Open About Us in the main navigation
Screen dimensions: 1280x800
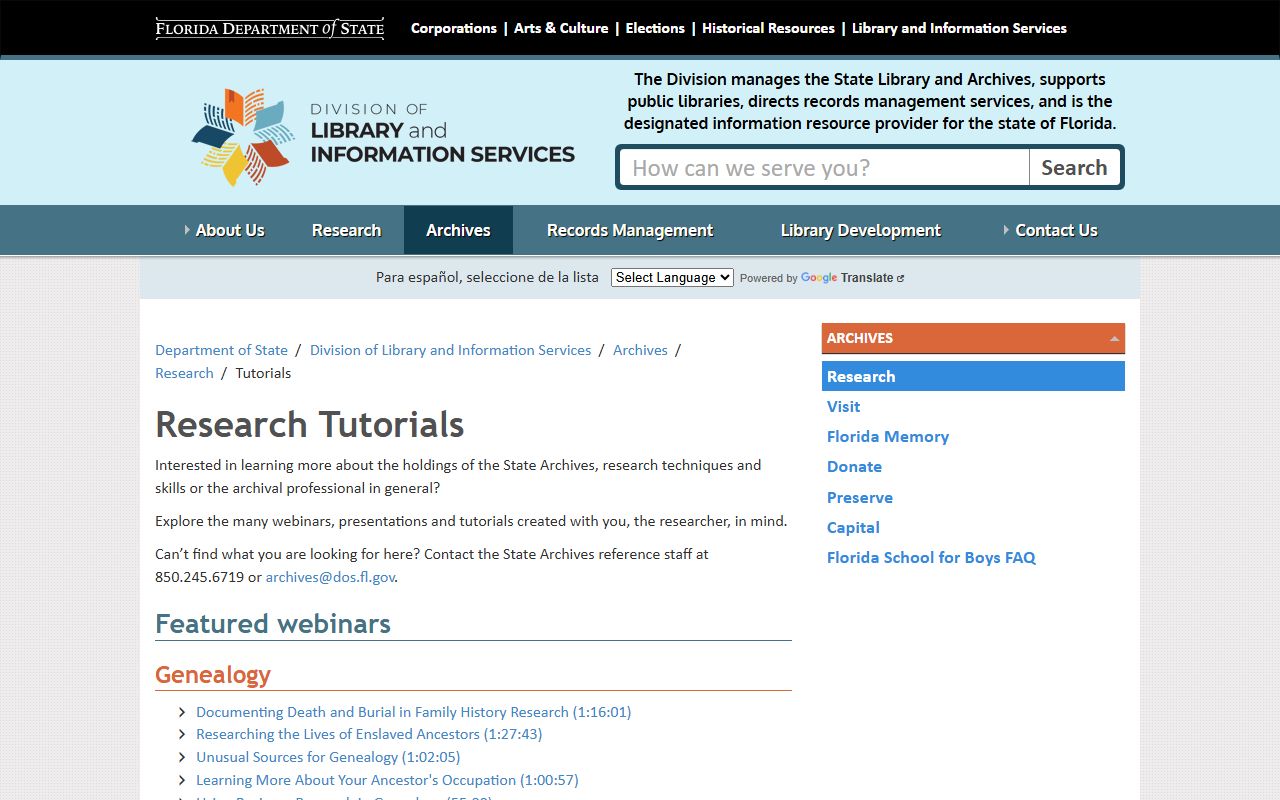(230, 230)
